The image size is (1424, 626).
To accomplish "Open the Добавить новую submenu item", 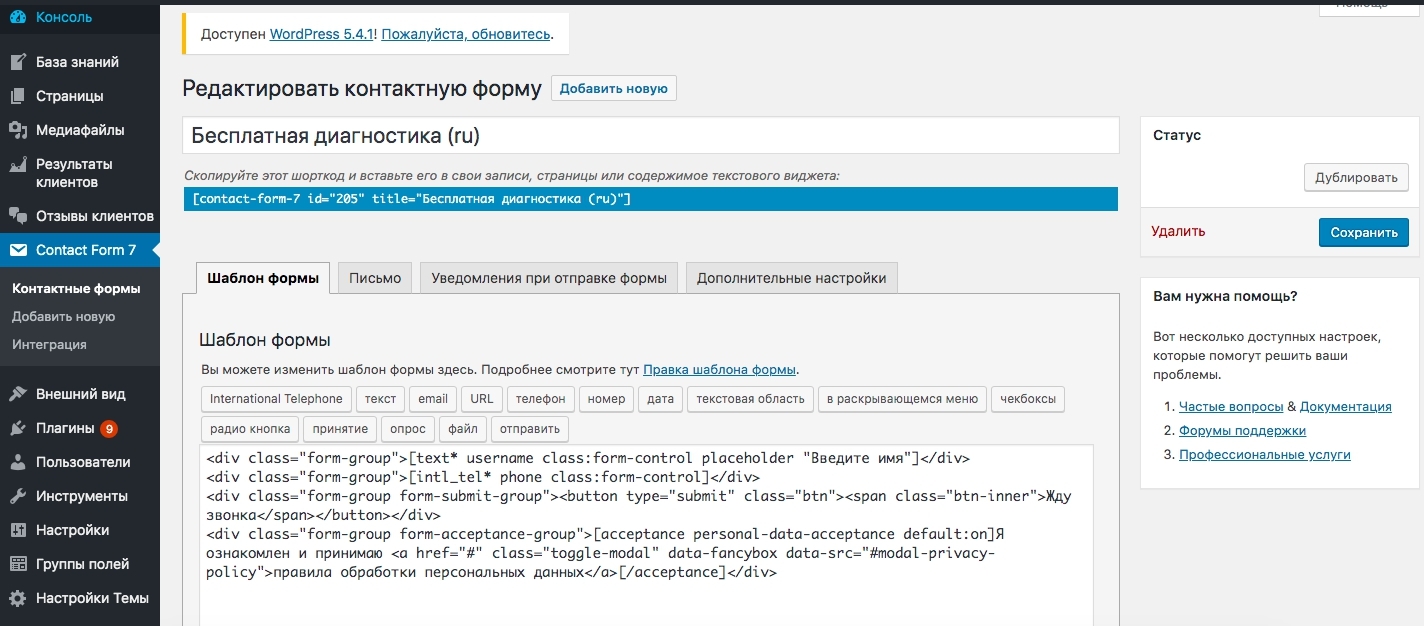I will tap(63, 316).
